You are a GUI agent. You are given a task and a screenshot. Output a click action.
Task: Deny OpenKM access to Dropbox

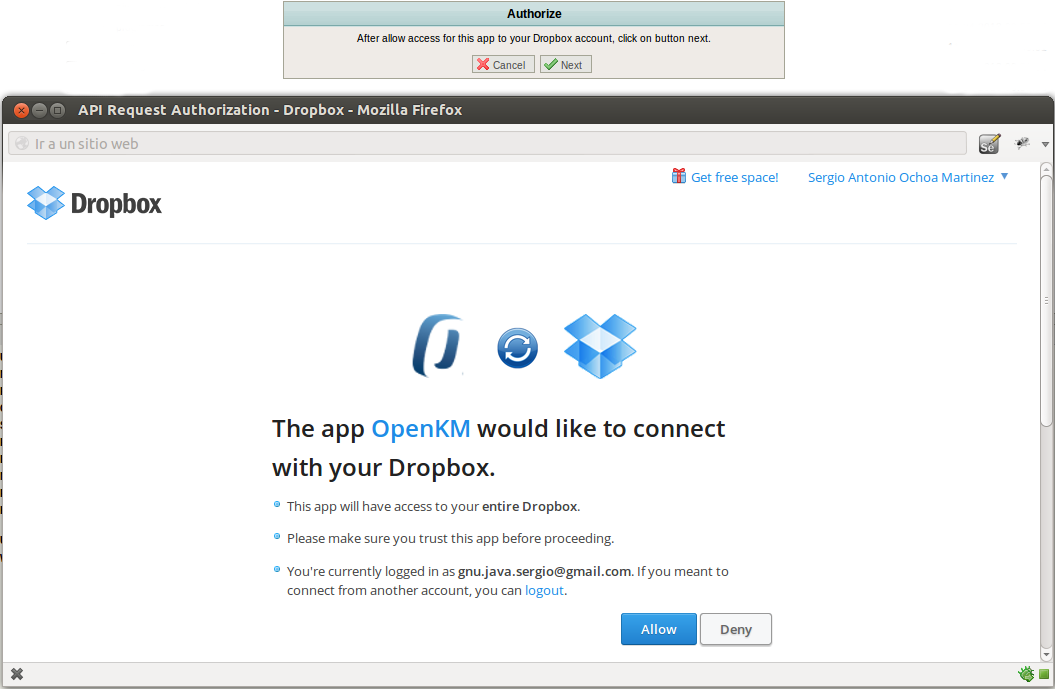[x=735, y=629]
